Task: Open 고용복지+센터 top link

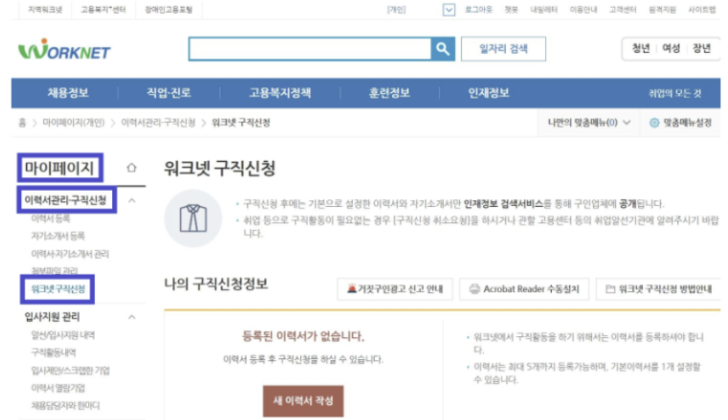Action: [x=103, y=10]
